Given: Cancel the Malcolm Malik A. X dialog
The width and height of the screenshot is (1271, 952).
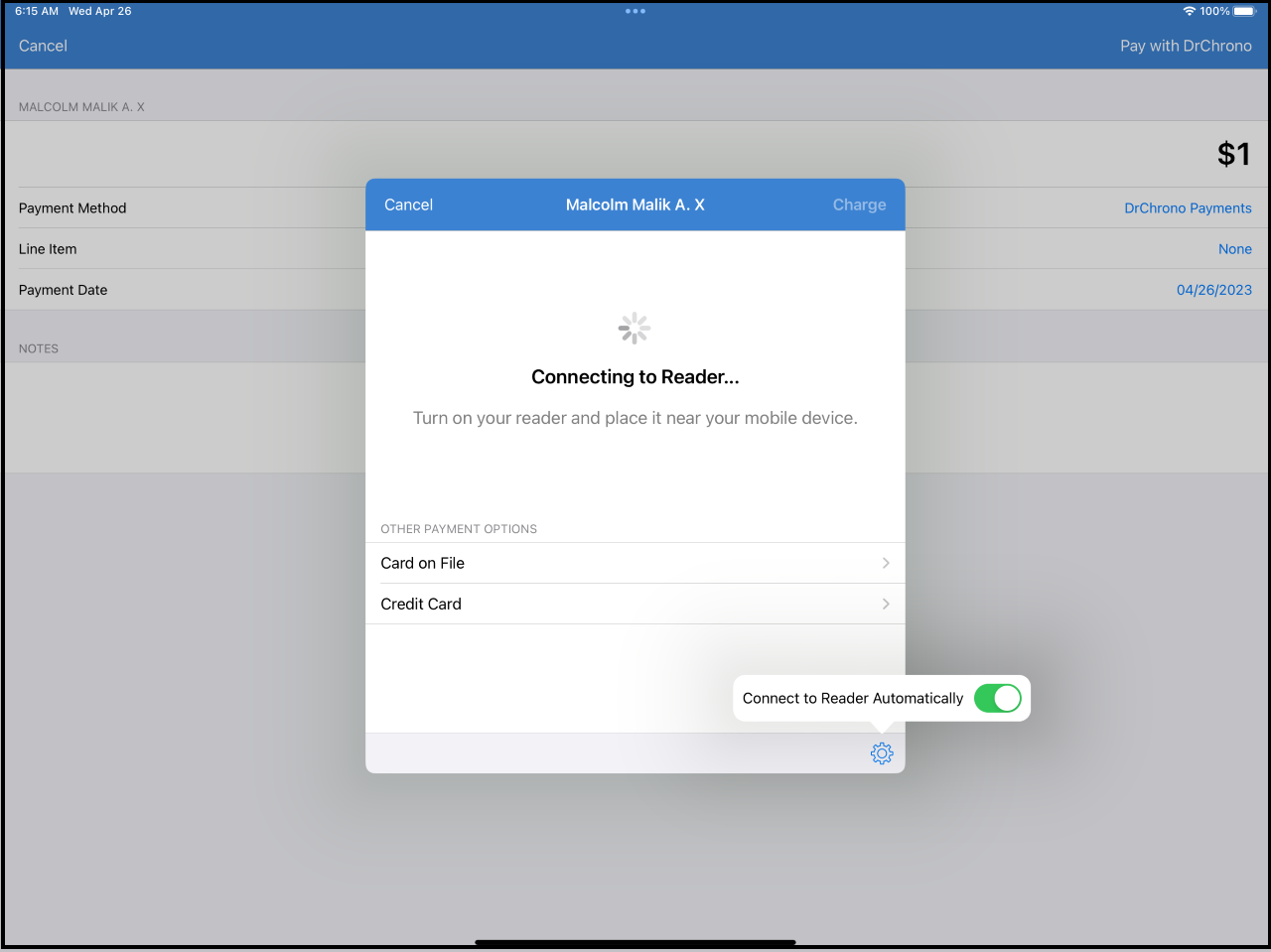Looking at the screenshot, I should [x=408, y=204].
